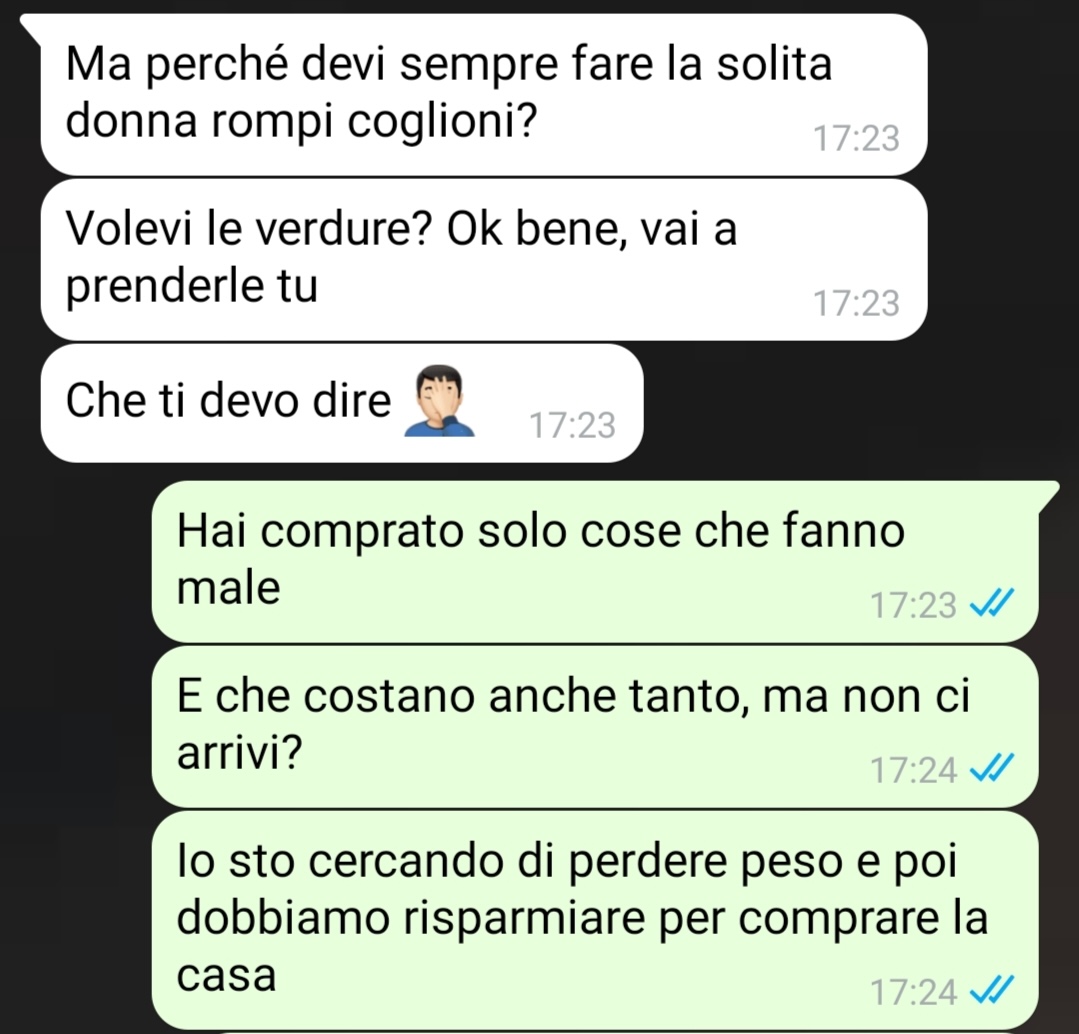The height and width of the screenshot is (1034, 1079).
Task: Click the 17:23 timestamp beside the facepalm emoji
Action: 572,425
